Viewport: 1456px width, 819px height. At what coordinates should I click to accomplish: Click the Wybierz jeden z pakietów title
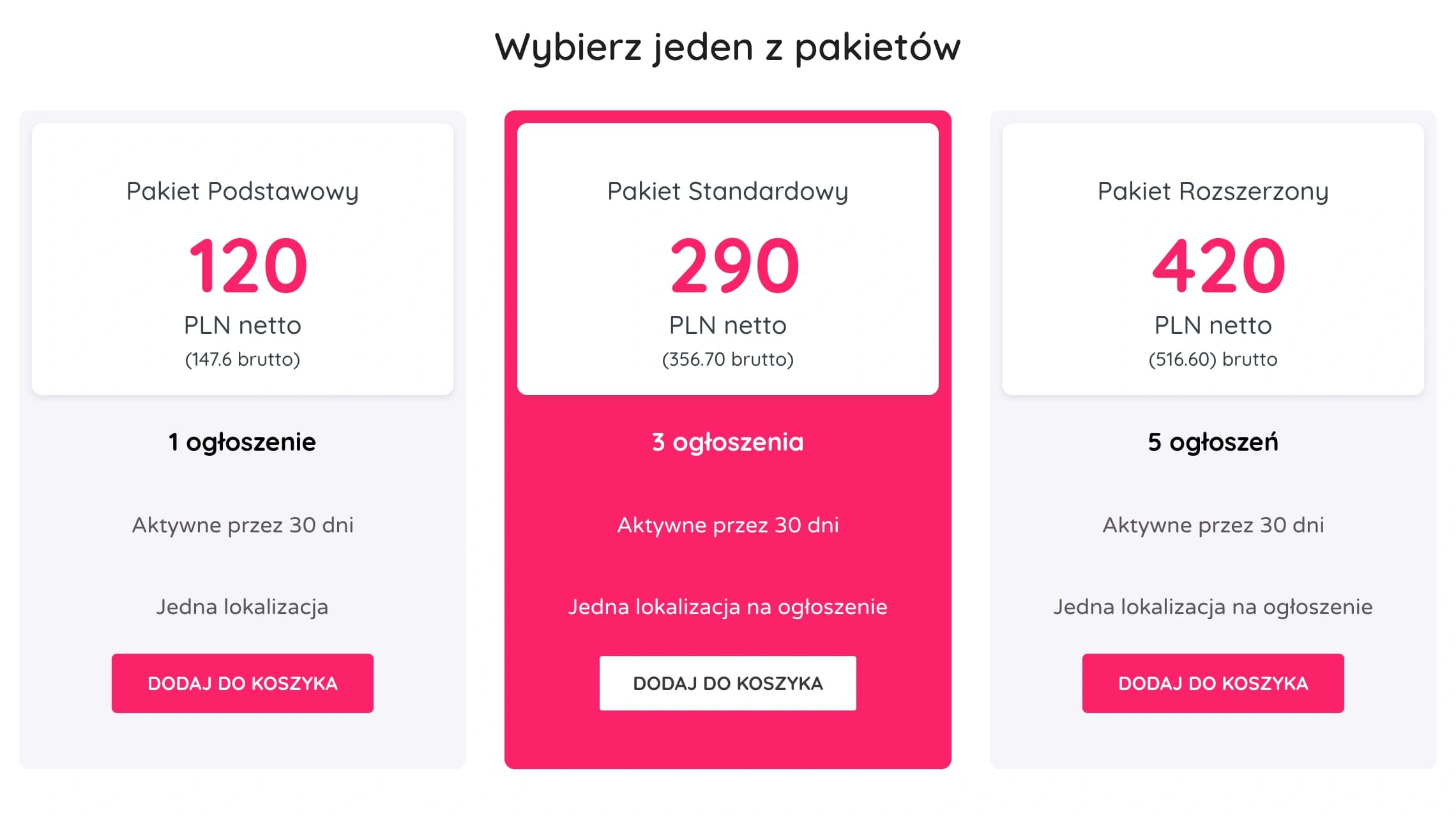point(727,45)
